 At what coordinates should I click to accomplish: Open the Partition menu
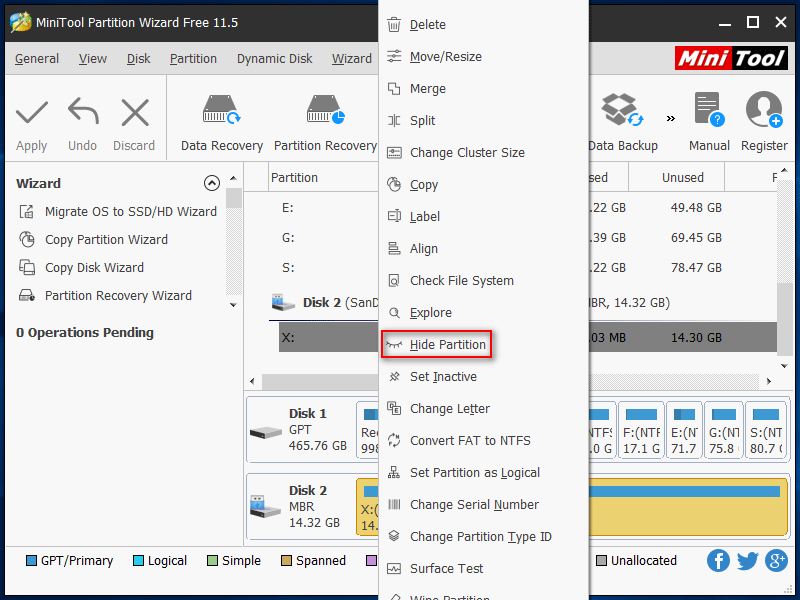(193, 59)
